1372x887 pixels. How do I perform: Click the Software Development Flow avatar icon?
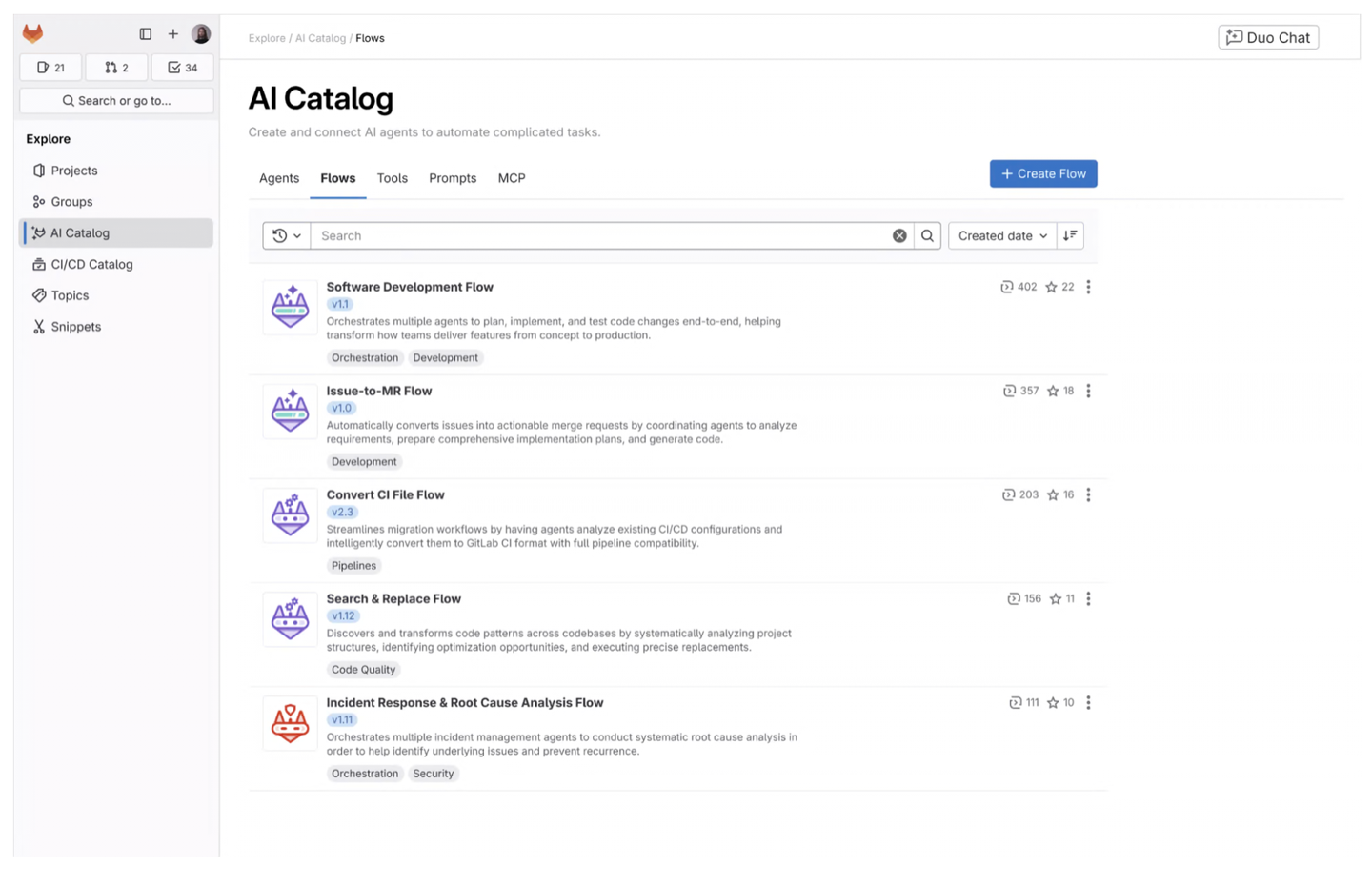point(291,308)
